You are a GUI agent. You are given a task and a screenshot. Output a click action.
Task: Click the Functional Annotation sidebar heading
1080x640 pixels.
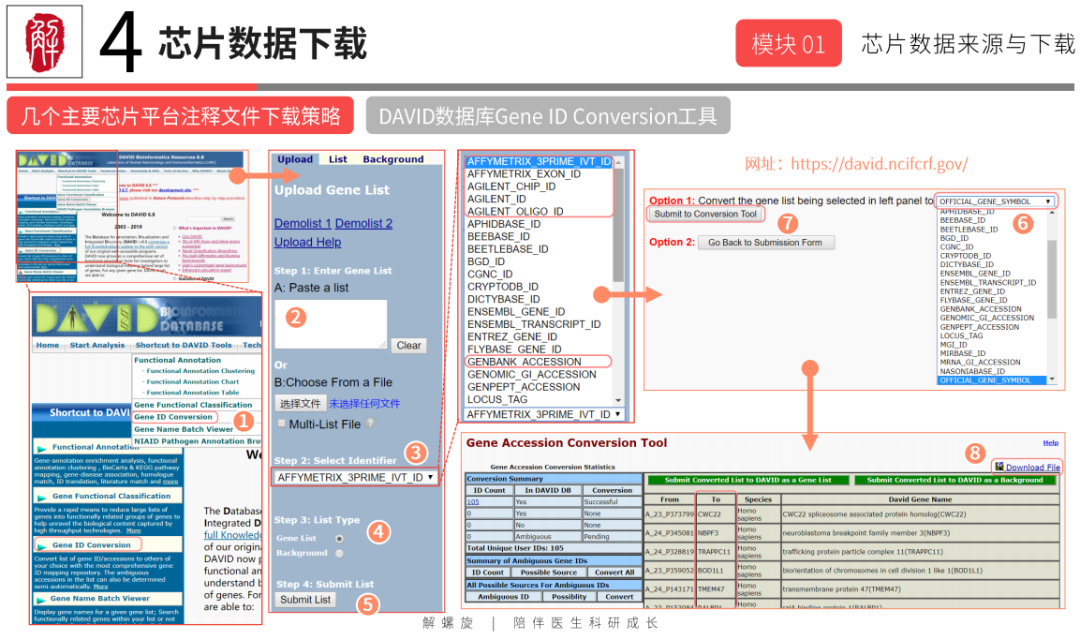pyautogui.click(x=95, y=447)
